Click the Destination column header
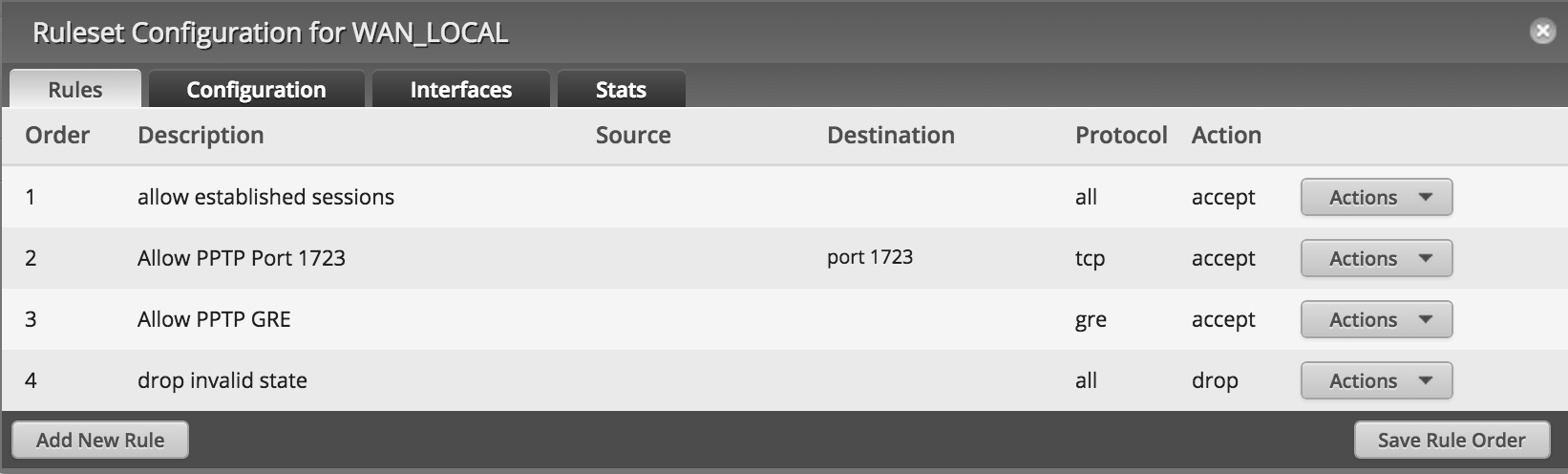This screenshot has width=1568, height=474. coord(891,135)
